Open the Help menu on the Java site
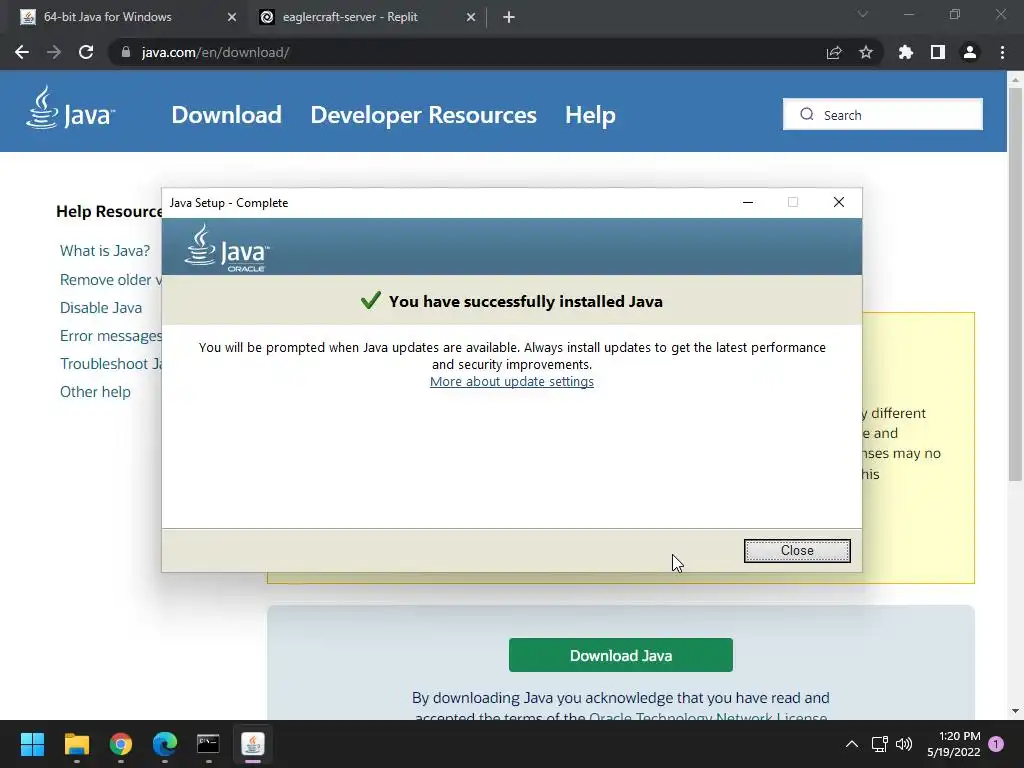 590,114
